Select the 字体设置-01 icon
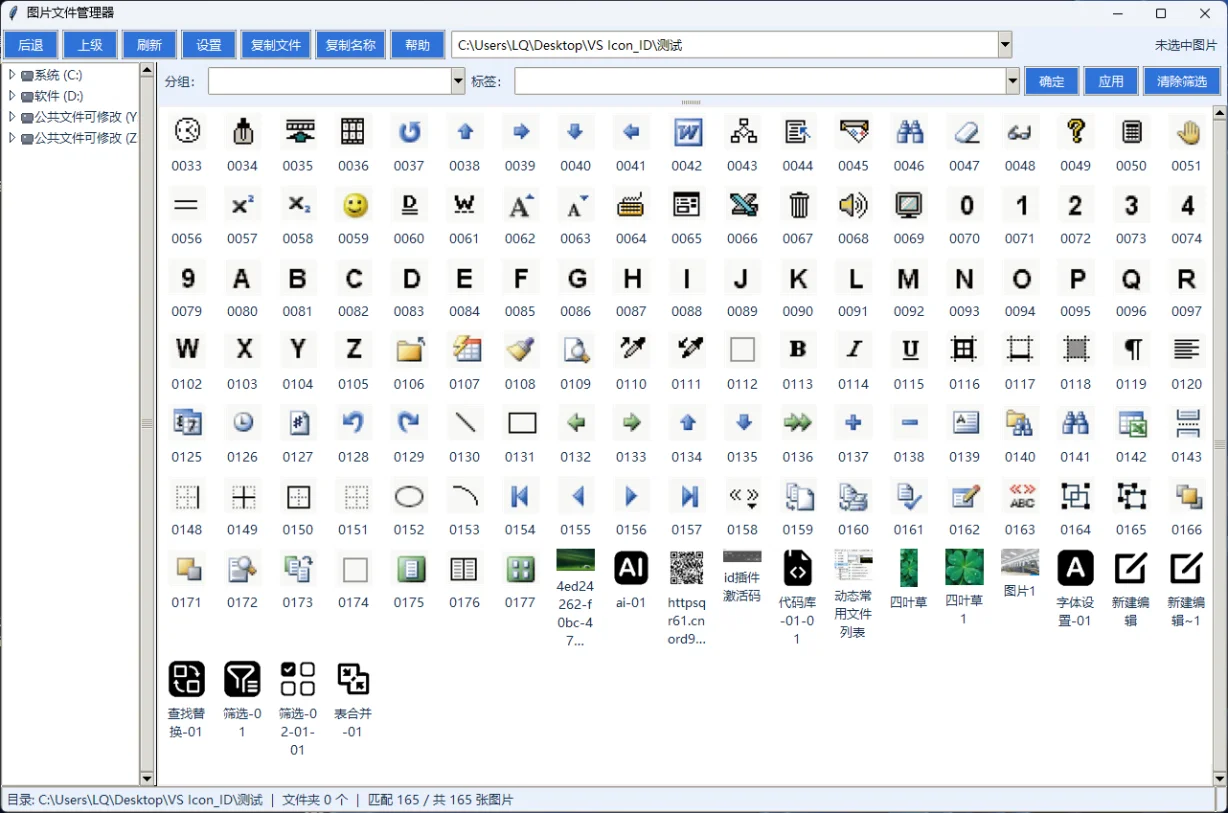The width and height of the screenshot is (1228, 813). pos(1076,568)
